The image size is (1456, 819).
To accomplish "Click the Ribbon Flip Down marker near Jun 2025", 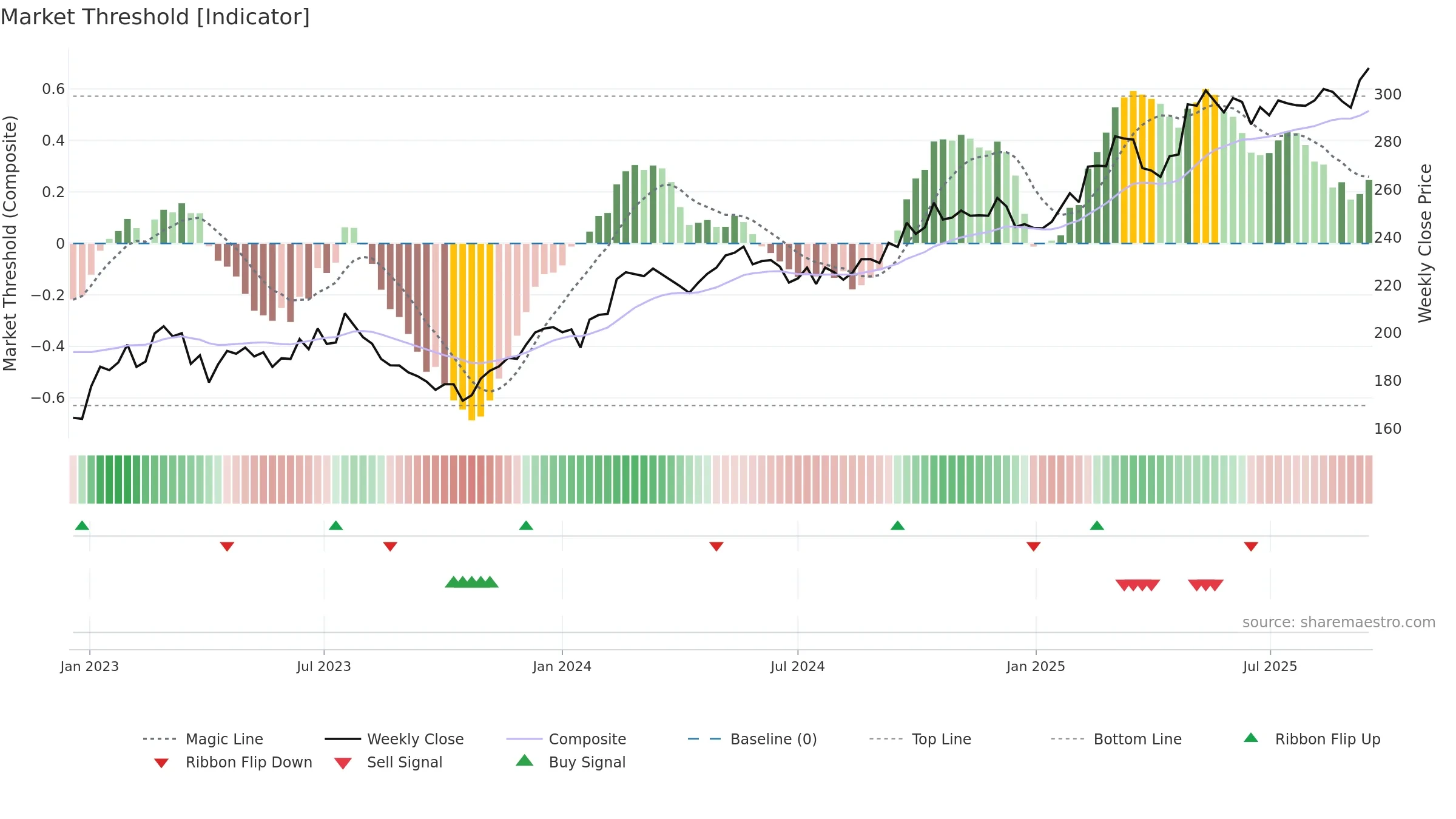I will click(1251, 547).
